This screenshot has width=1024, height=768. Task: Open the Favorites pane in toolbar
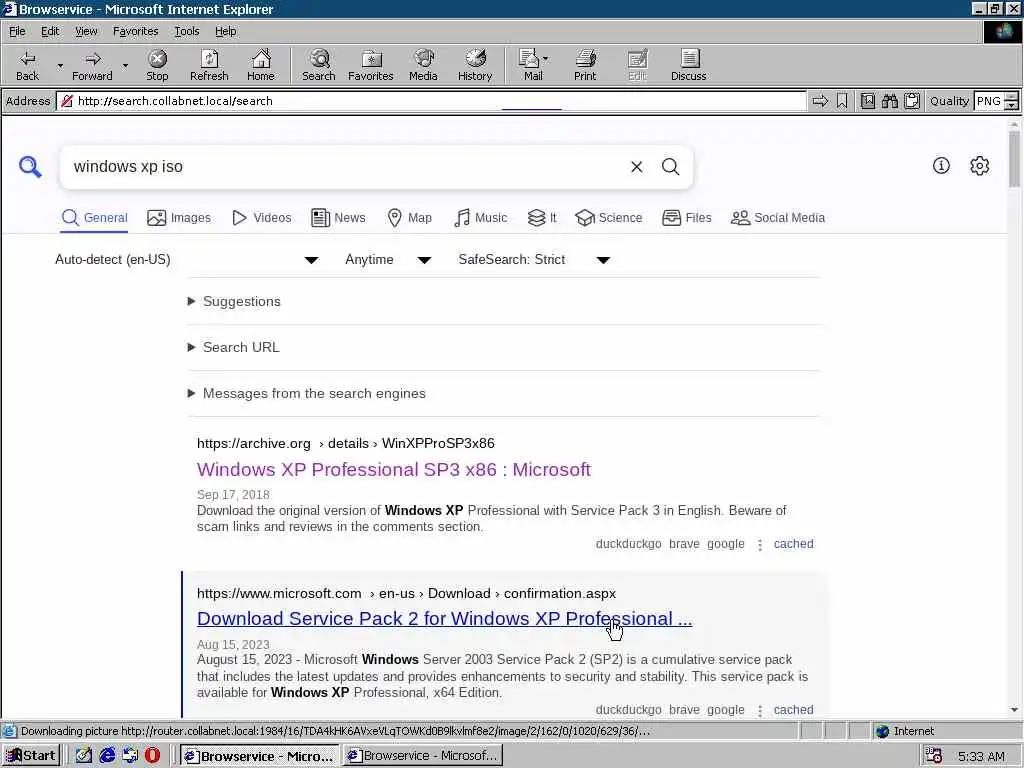click(371, 65)
